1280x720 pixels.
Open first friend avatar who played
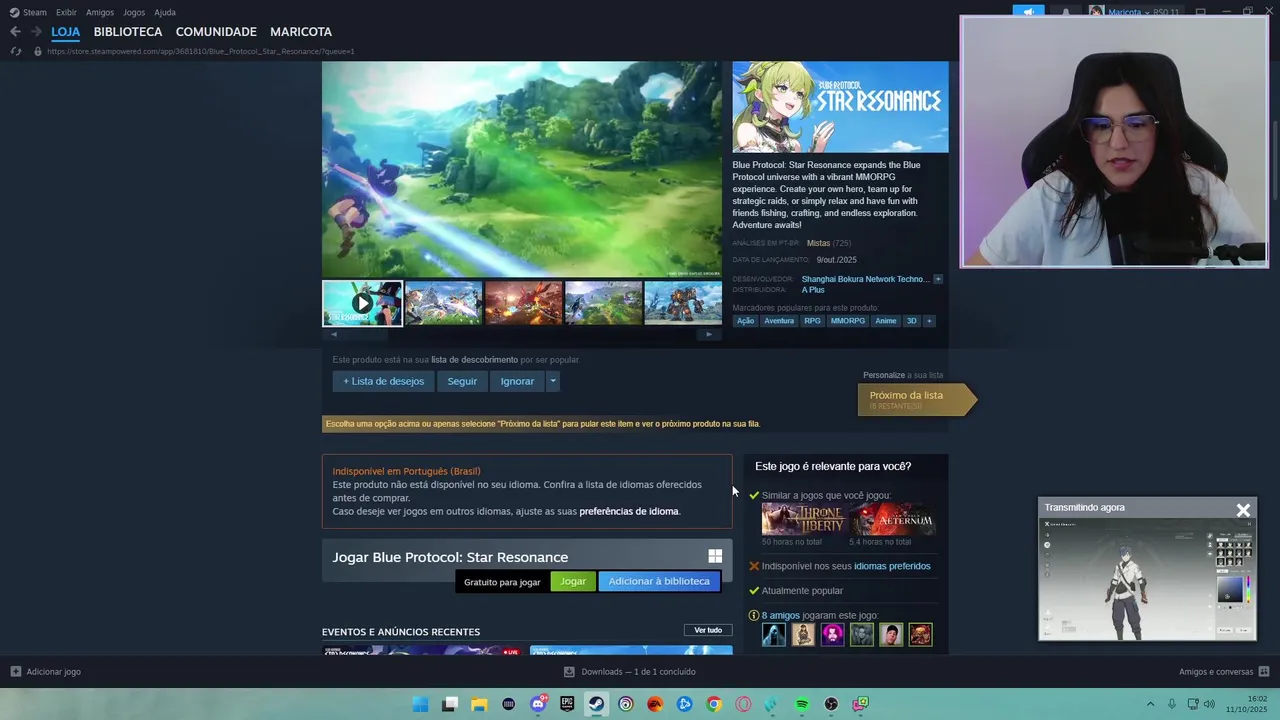pos(774,634)
